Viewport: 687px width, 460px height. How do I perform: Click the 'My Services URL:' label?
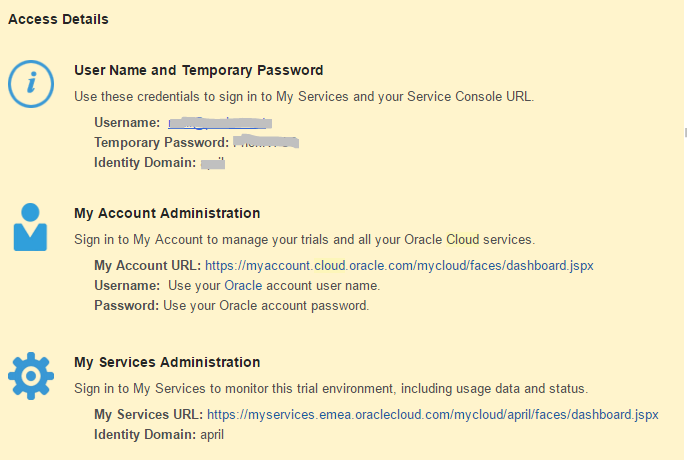coord(149,414)
